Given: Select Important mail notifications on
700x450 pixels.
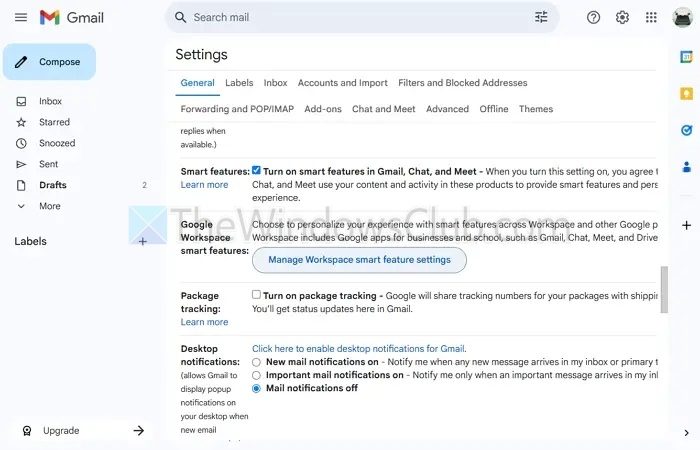Looking at the screenshot, I should (256, 375).
